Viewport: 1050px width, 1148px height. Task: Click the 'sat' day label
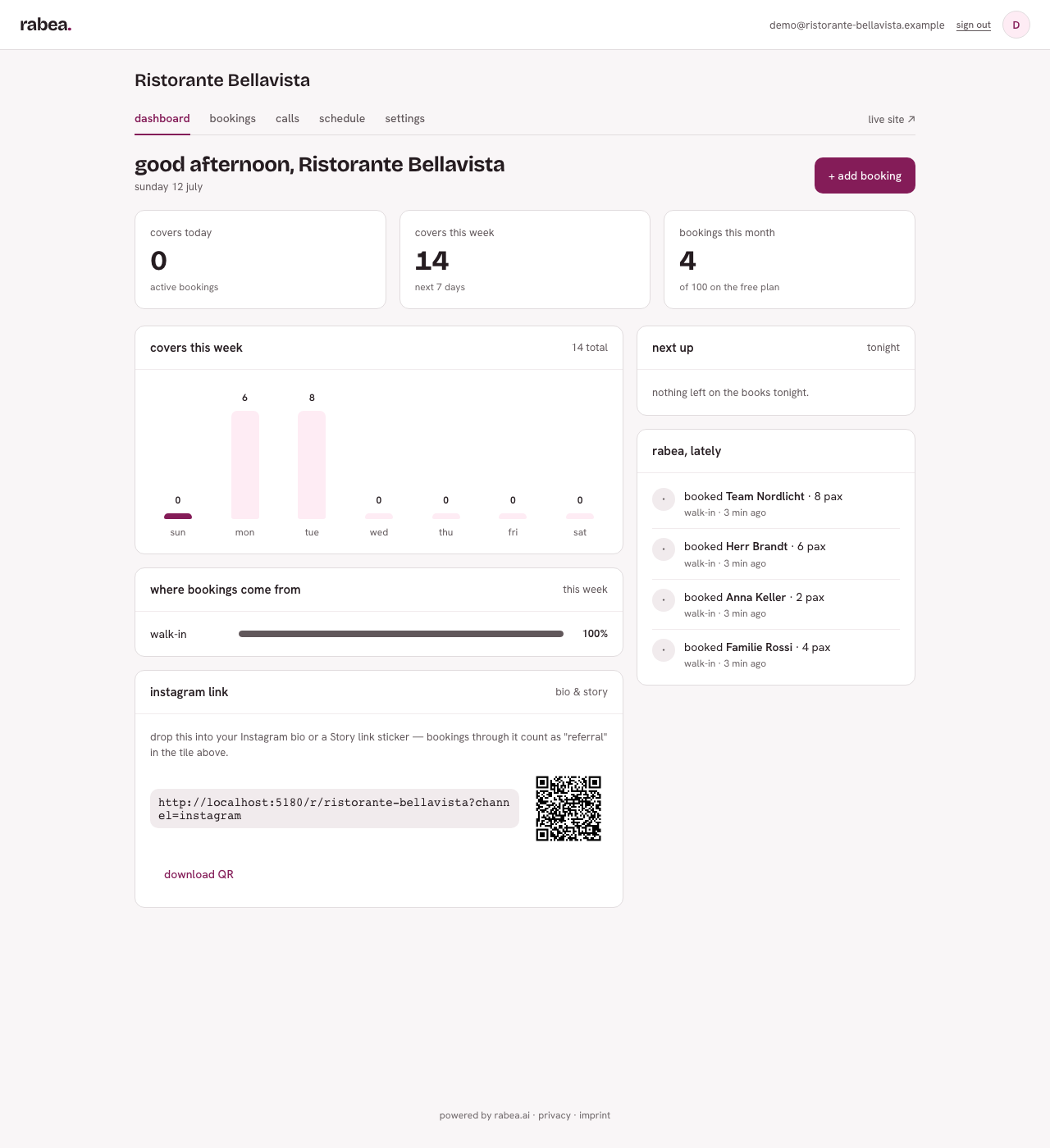580,532
